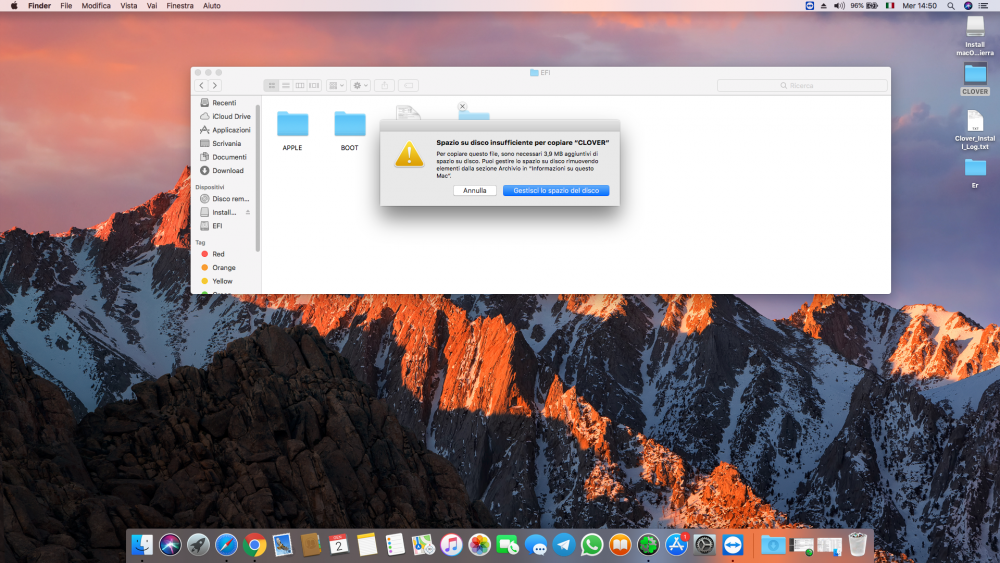Click the Ricerca search field
The width and height of the screenshot is (1000, 563).
click(802, 85)
